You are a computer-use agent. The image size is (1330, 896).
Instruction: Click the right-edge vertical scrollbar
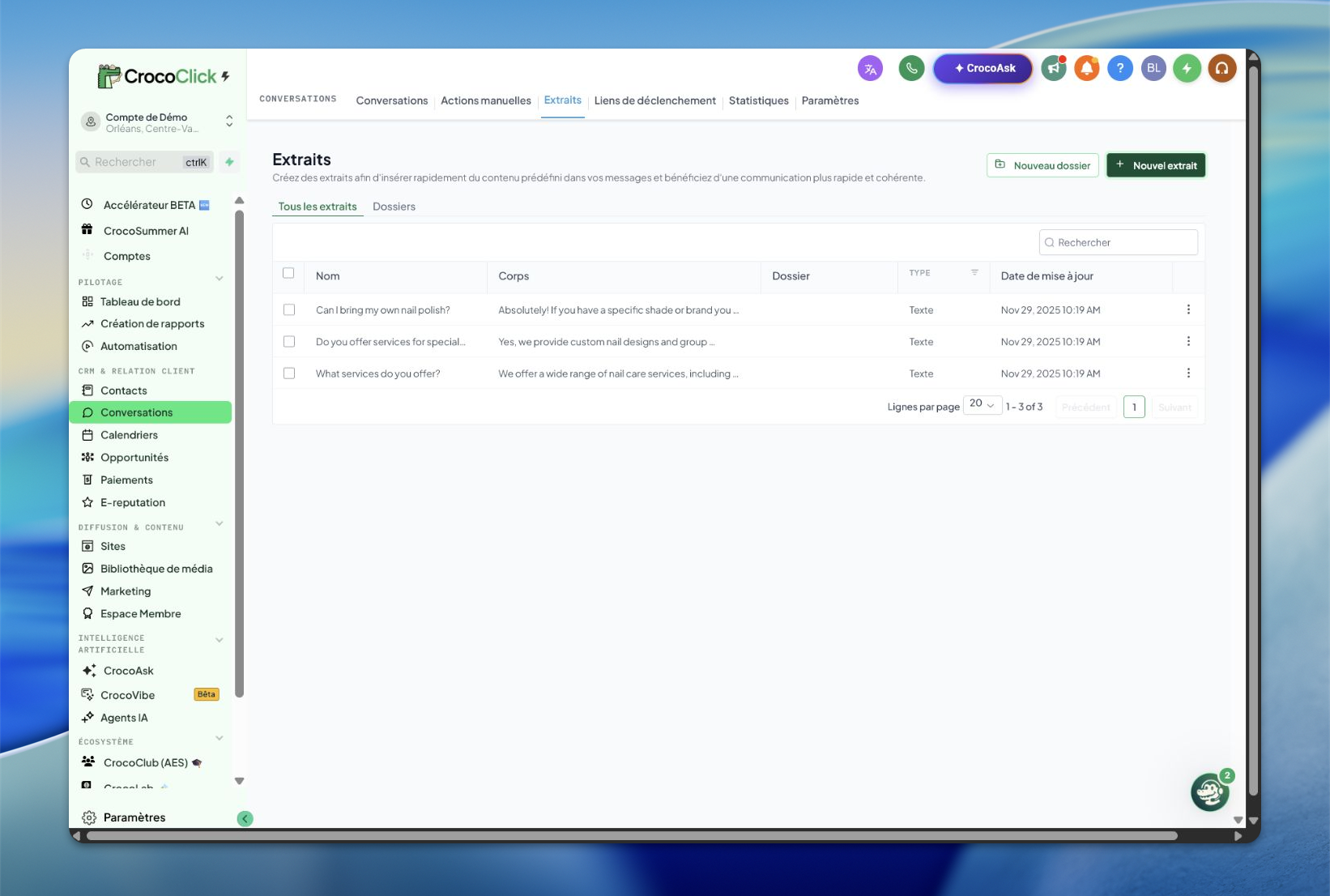pyautogui.click(x=1253, y=429)
